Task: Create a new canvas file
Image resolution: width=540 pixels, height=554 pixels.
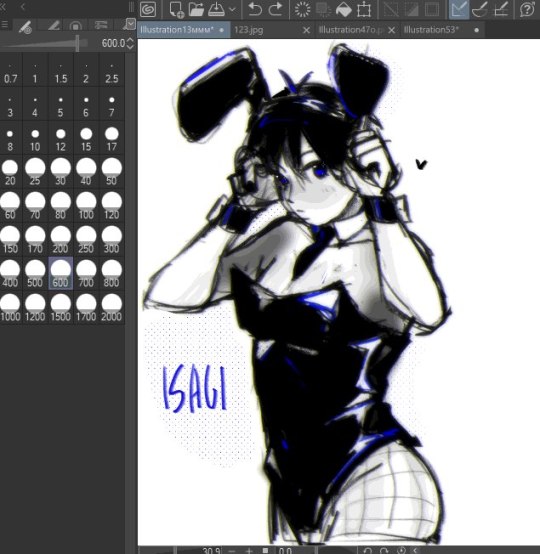Action: pos(176,9)
